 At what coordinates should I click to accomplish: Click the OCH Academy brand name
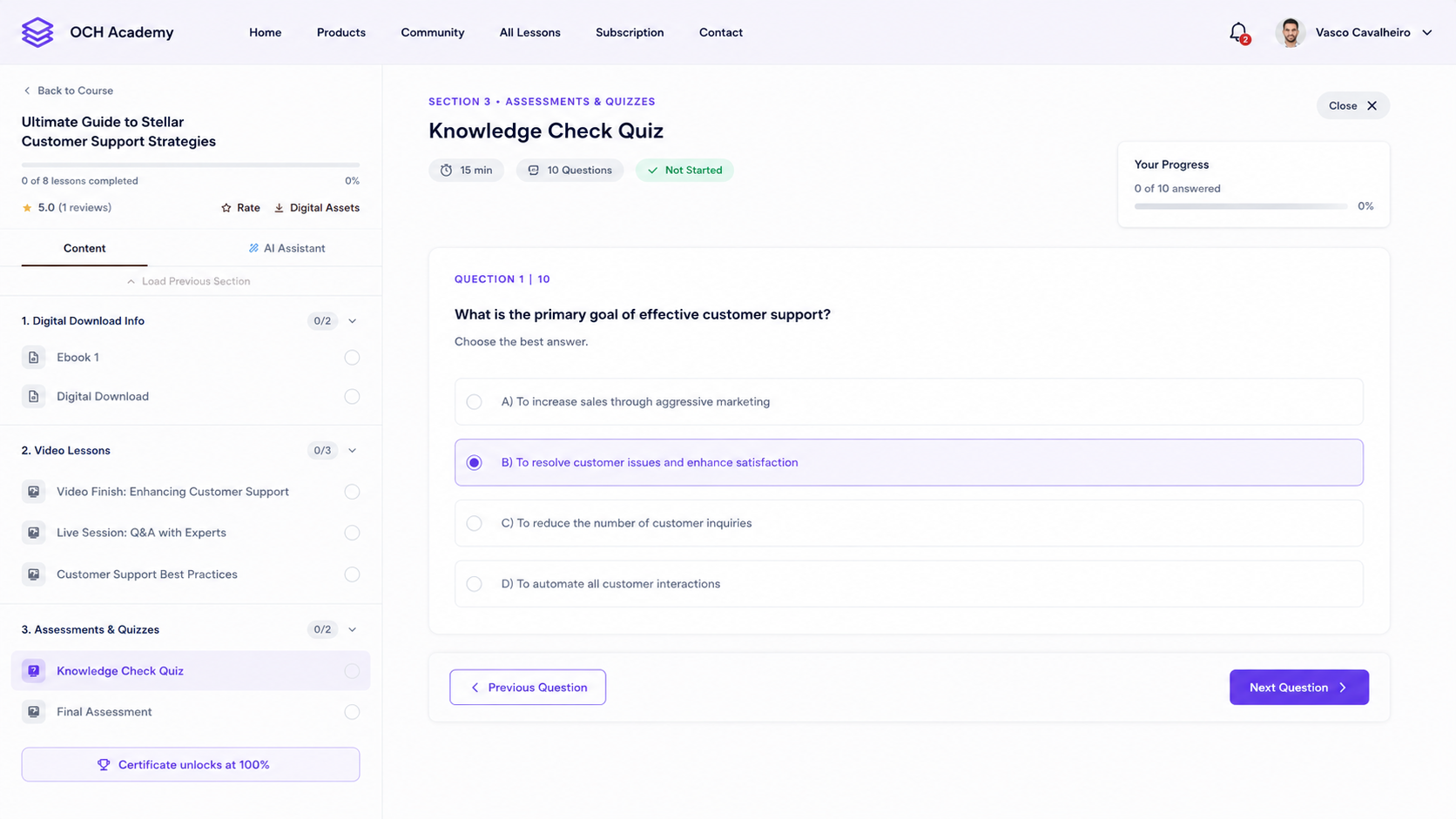[x=122, y=33]
